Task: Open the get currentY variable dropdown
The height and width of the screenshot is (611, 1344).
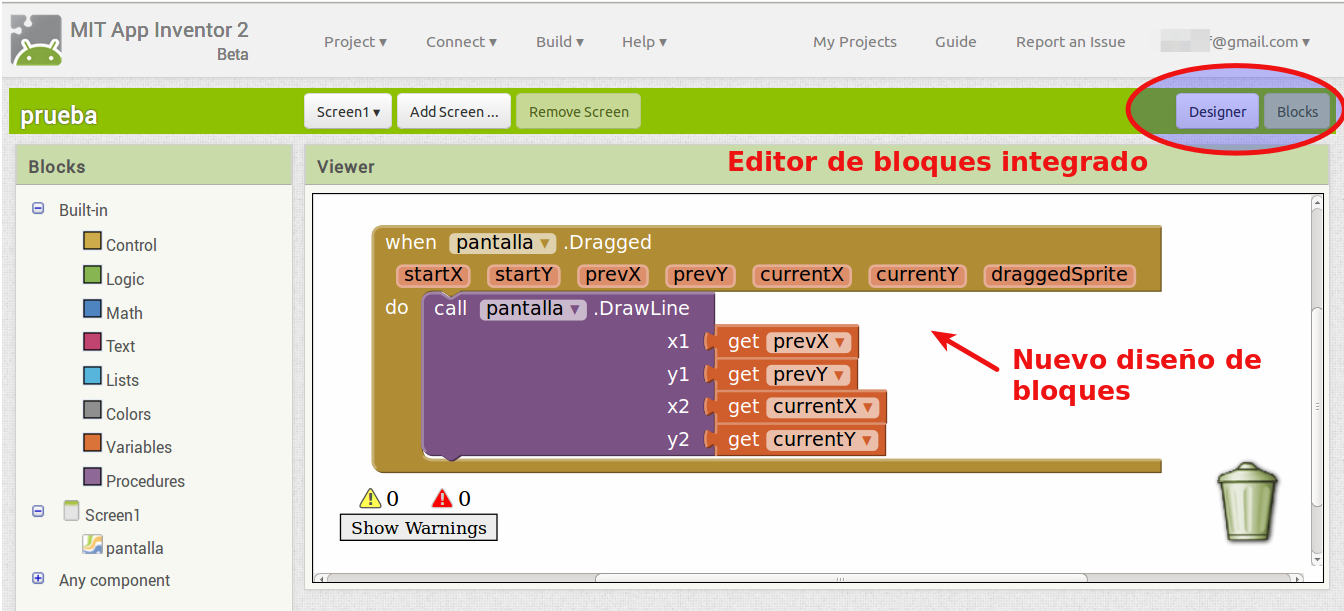Action: coord(822,439)
